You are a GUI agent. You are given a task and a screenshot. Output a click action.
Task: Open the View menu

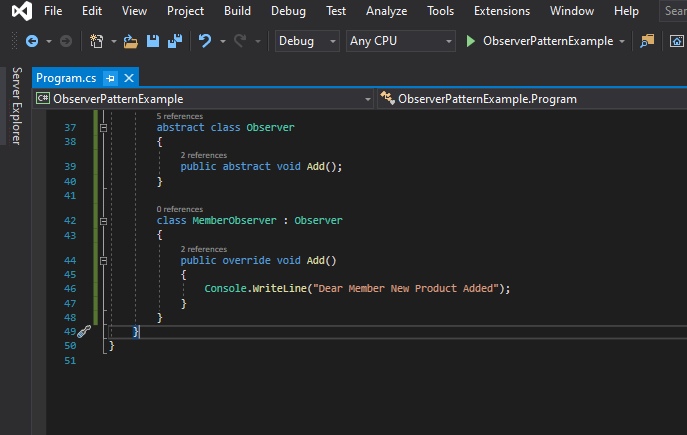(x=134, y=11)
